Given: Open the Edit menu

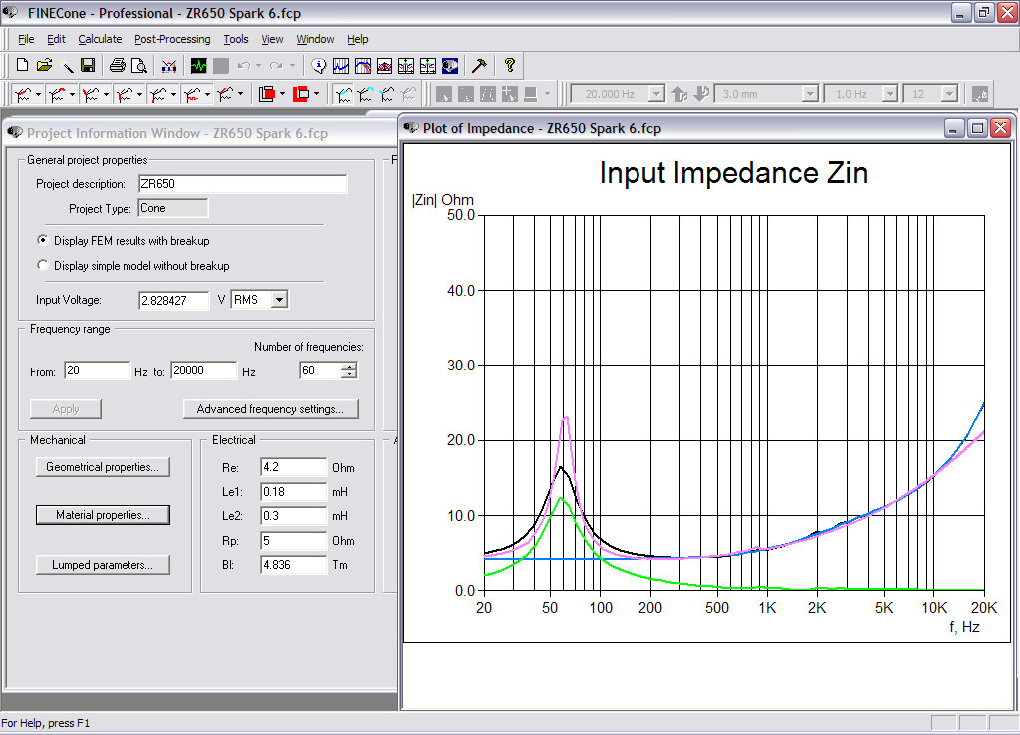Looking at the screenshot, I should pyautogui.click(x=56, y=39).
